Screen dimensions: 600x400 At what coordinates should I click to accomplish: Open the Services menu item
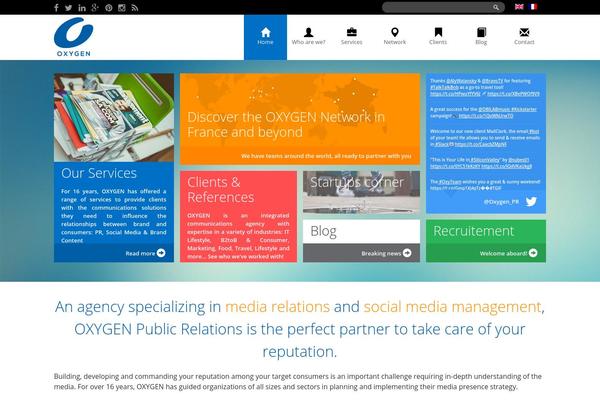point(352,37)
